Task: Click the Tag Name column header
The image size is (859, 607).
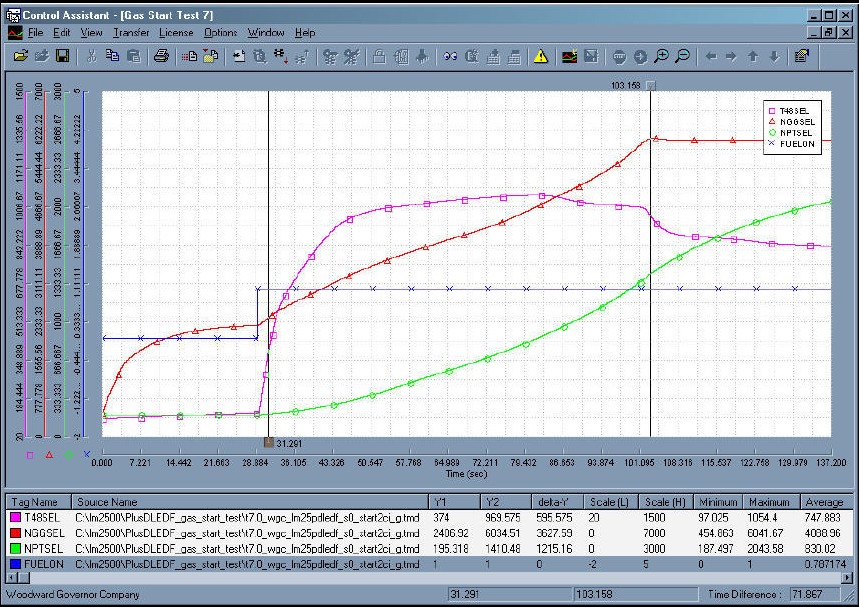Action: (x=38, y=502)
